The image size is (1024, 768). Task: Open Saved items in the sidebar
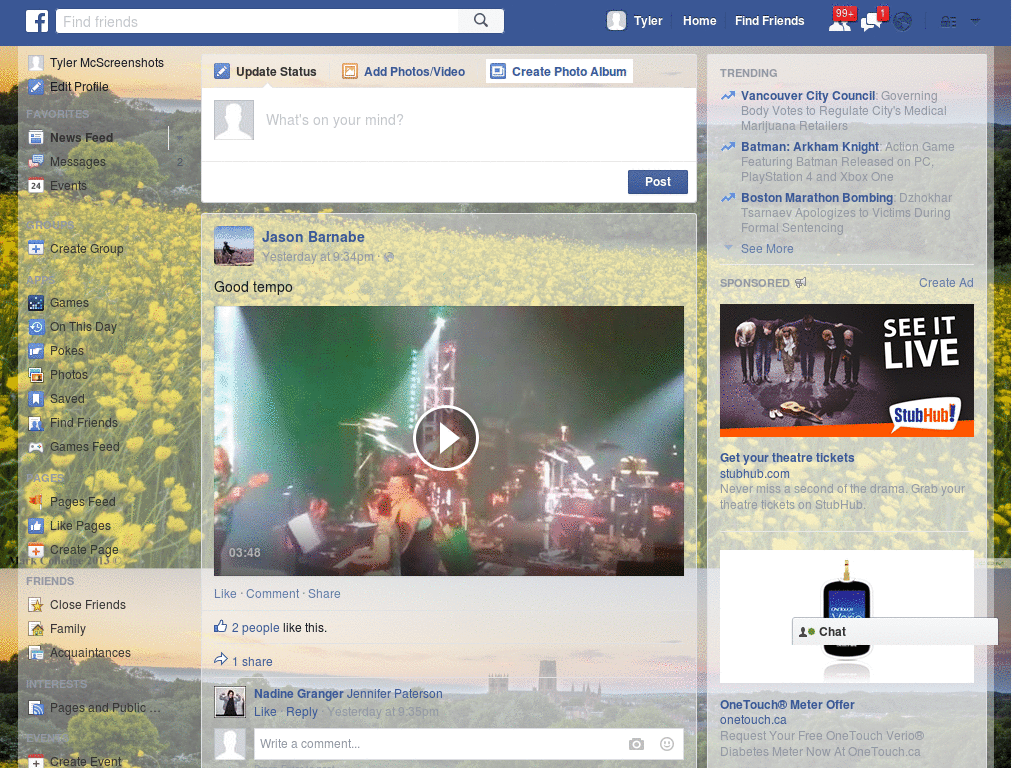57,399
